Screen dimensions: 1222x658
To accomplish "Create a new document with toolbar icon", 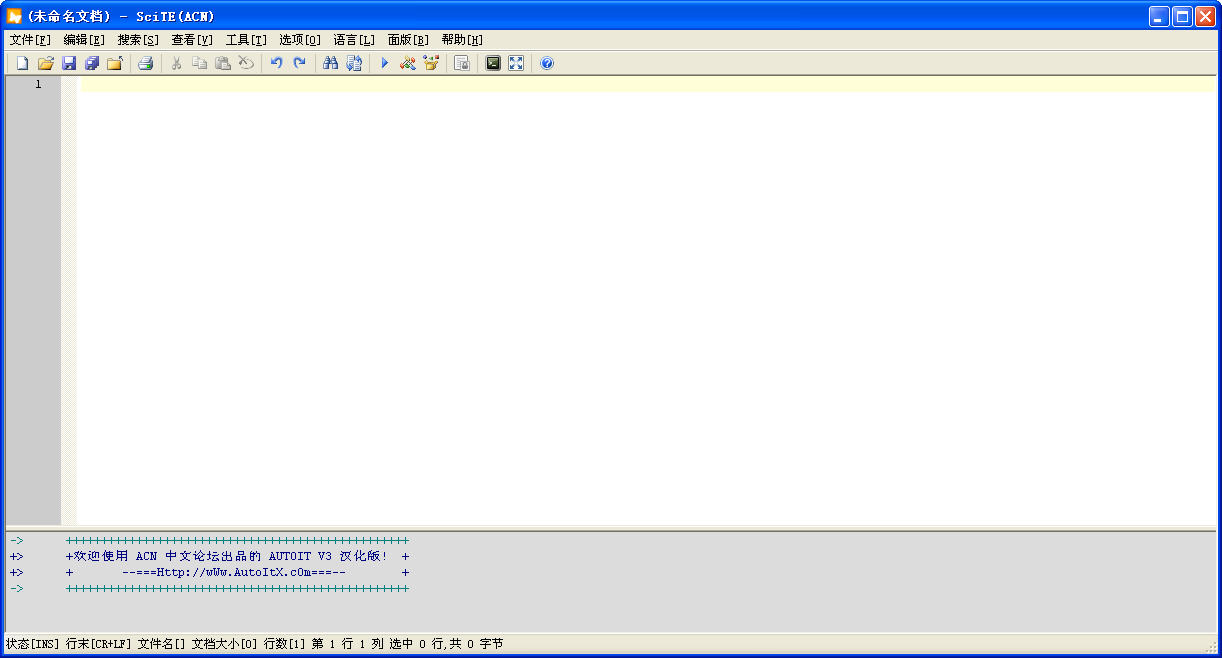I will pyautogui.click(x=22, y=63).
